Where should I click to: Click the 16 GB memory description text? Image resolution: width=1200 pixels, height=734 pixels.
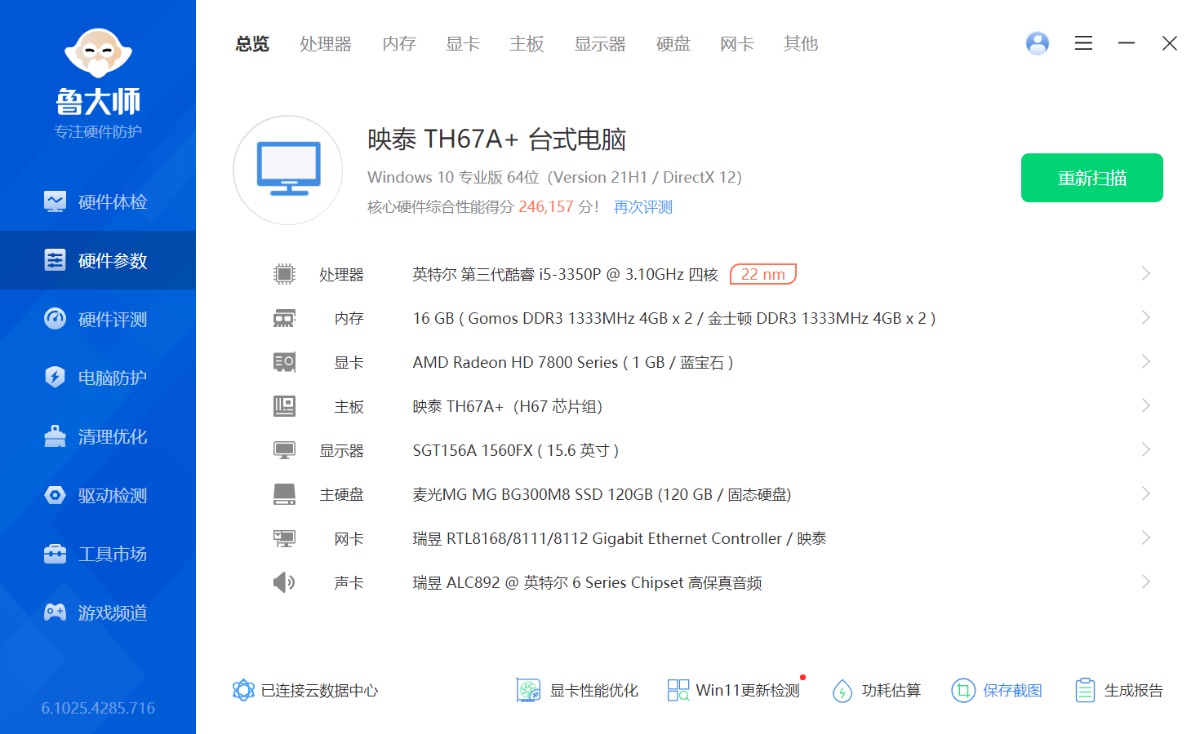674,318
